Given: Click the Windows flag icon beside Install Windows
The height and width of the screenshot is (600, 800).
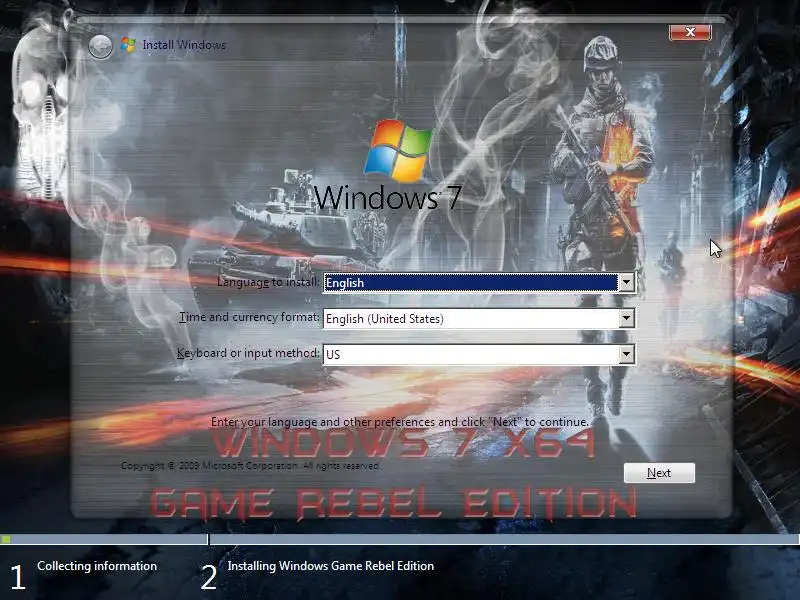Looking at the screenshot, I should (x=128, y=45).
